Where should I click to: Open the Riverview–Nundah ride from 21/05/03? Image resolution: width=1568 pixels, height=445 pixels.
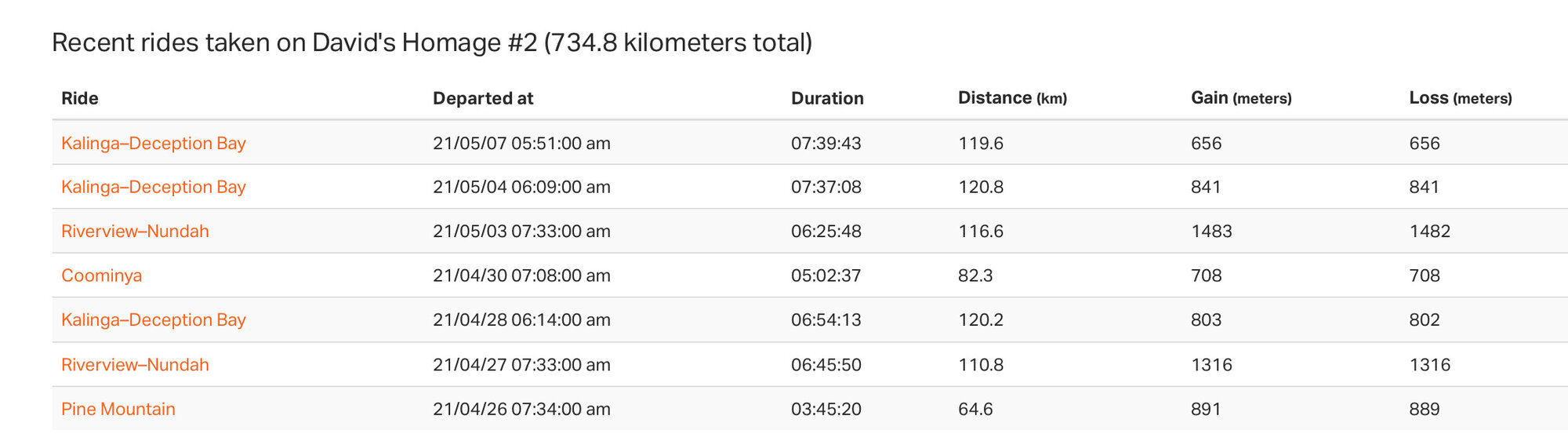click(135, 232)
